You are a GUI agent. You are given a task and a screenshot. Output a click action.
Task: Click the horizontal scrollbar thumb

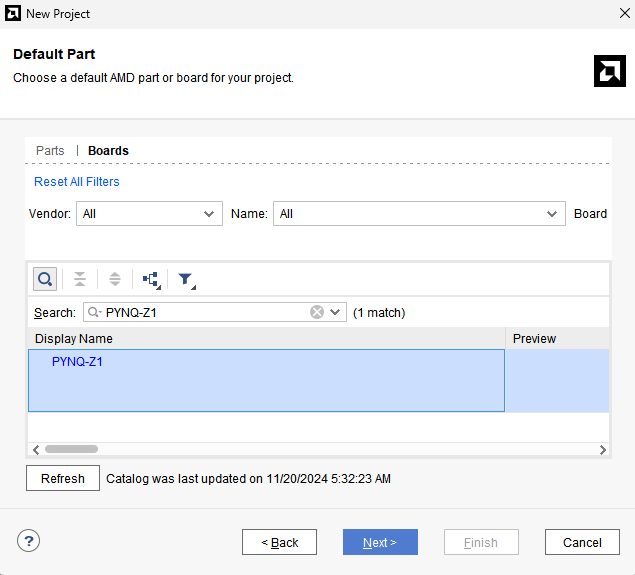pos(71,449)
